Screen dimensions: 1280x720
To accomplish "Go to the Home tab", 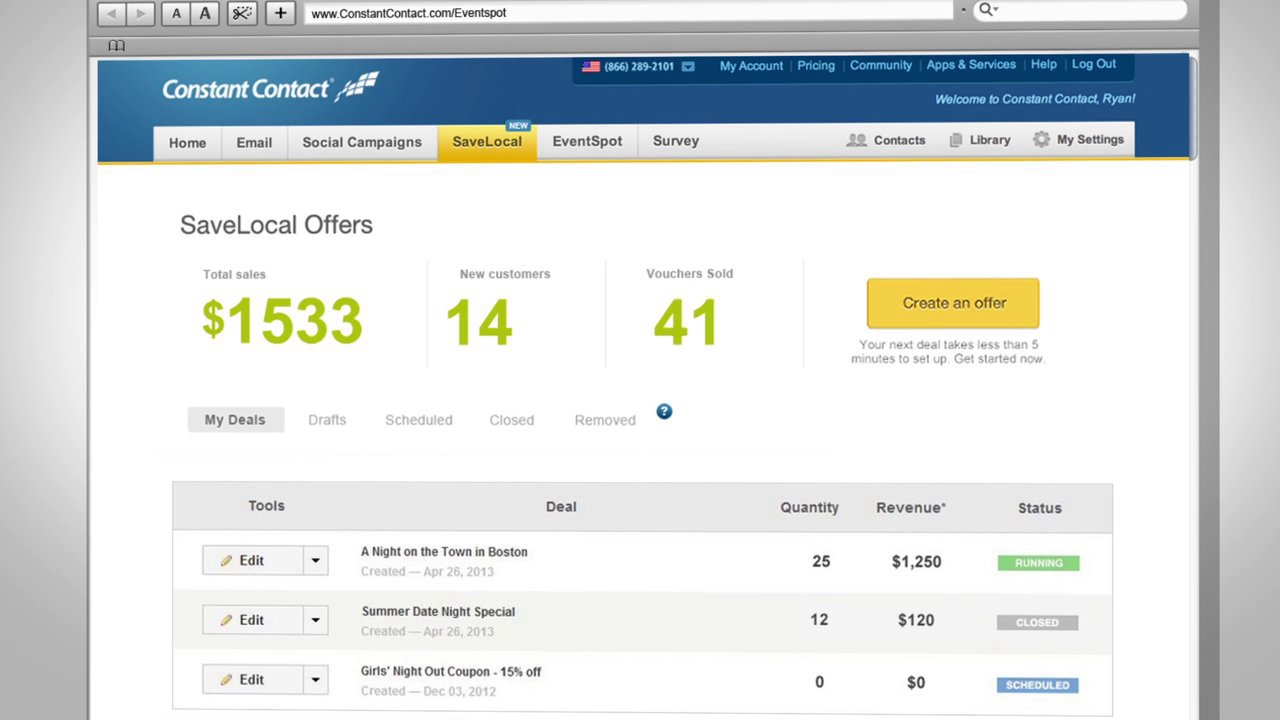I will [187, 142].
